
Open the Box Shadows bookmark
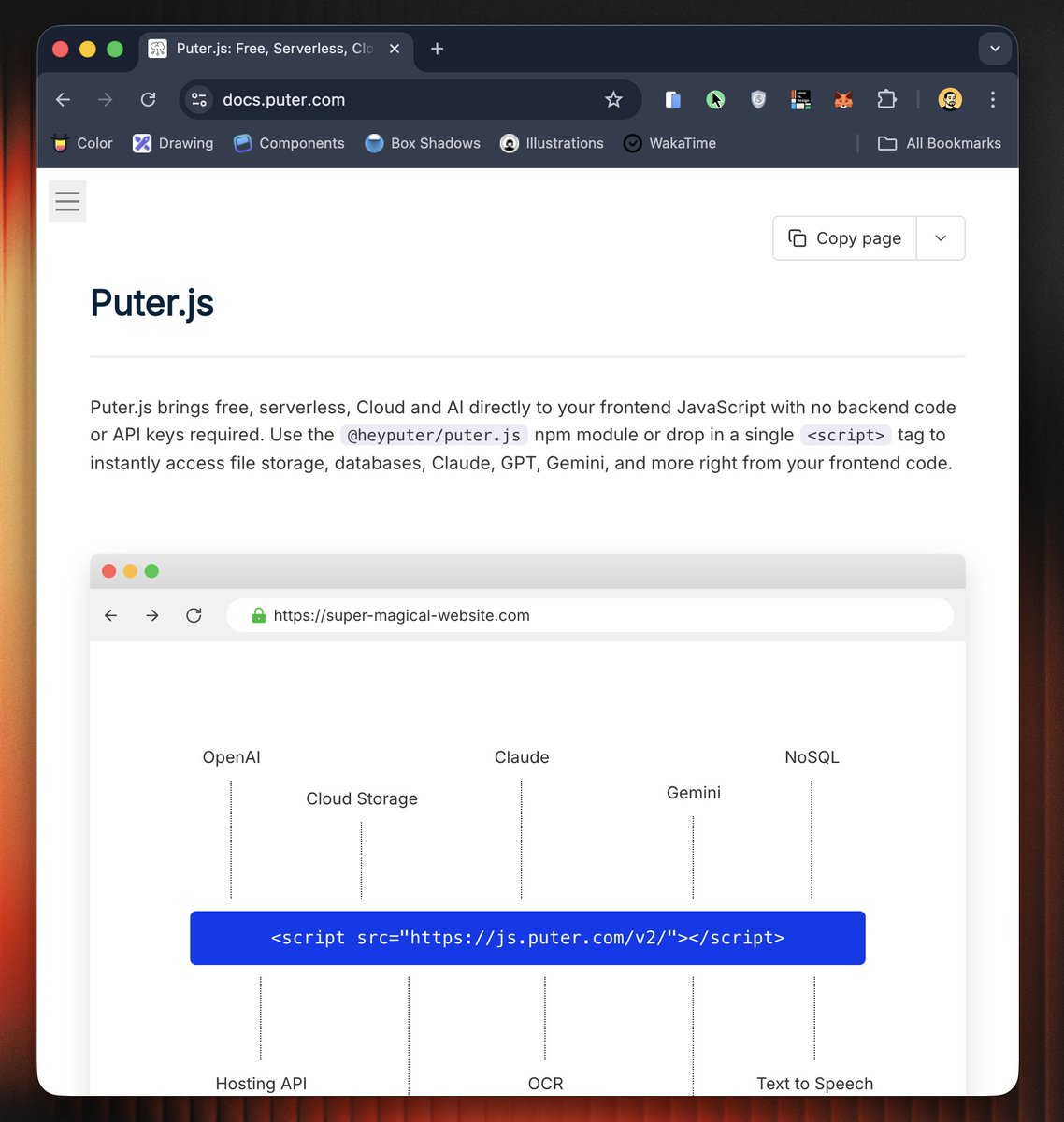pyautogui.click(x=423, y=143)
